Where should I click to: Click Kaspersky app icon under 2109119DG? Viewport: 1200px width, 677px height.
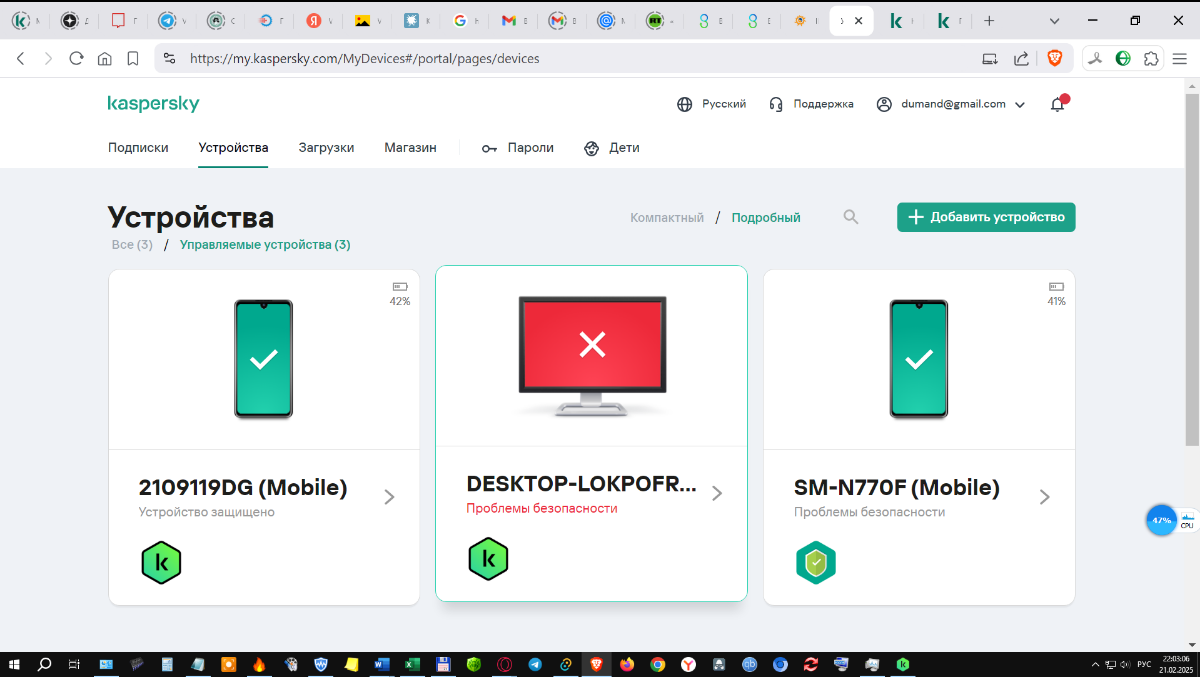click(161, 563)
